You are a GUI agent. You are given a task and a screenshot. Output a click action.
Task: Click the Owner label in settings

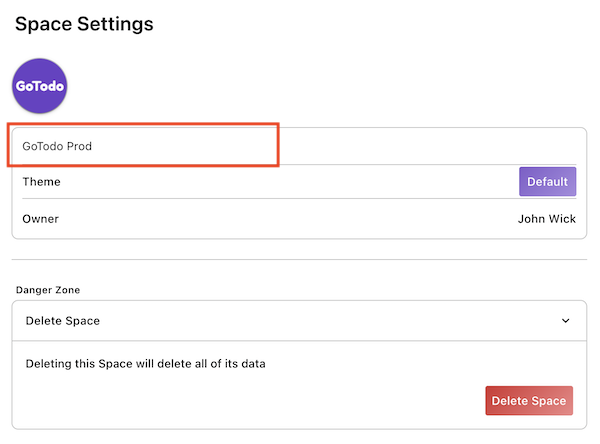[x=41, y=219]
